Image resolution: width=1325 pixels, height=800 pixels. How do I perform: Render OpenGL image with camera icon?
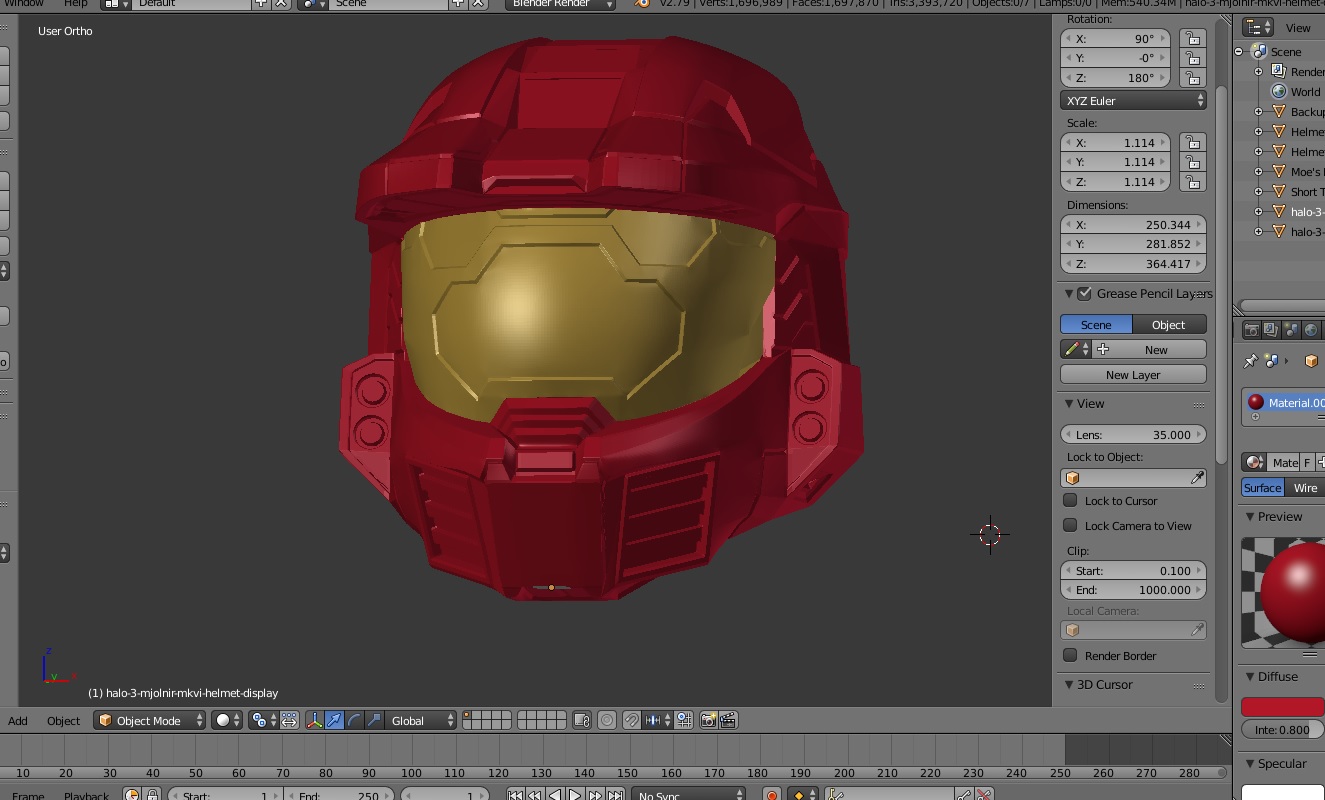(708, 720)
